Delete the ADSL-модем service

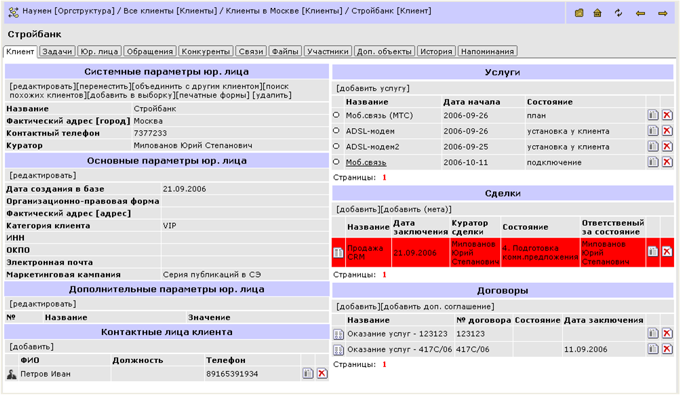[667, 131]
